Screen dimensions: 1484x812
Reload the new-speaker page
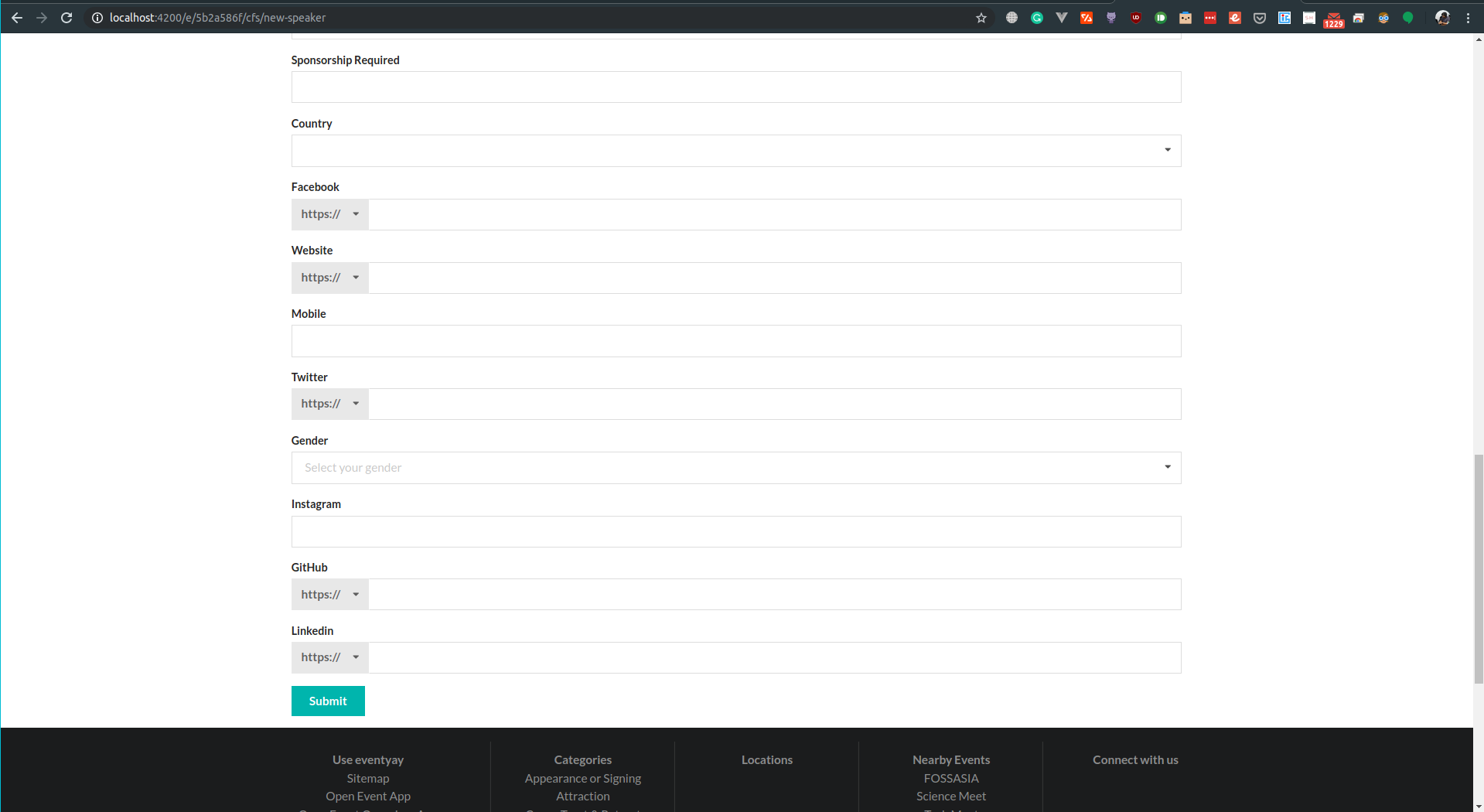click(x=67, y=17)
